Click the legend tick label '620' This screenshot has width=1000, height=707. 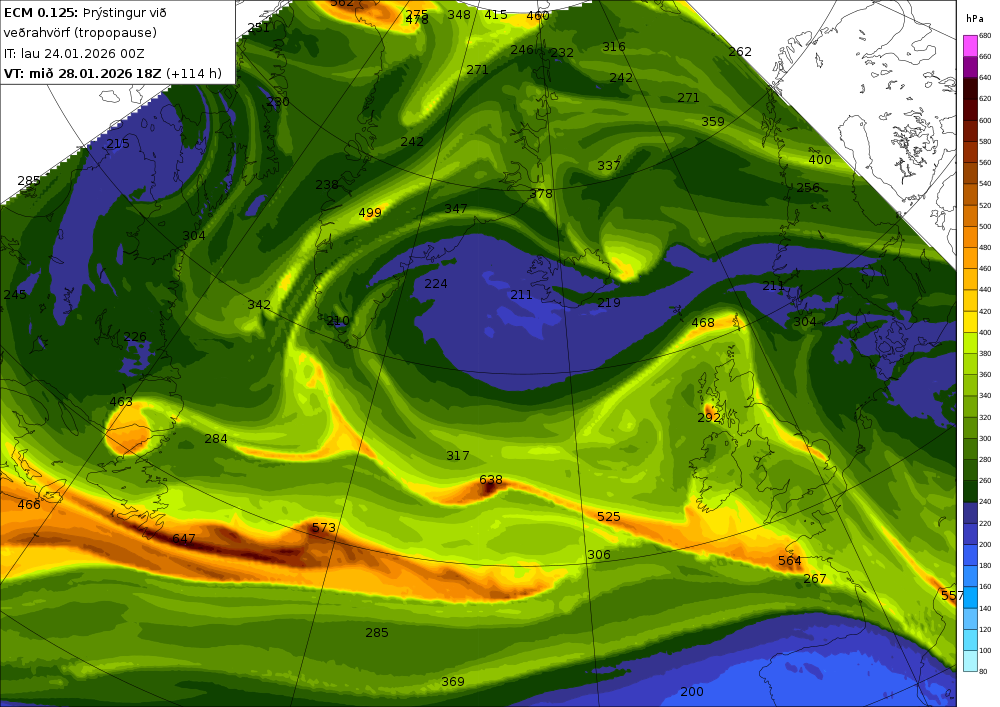(985, 99)
